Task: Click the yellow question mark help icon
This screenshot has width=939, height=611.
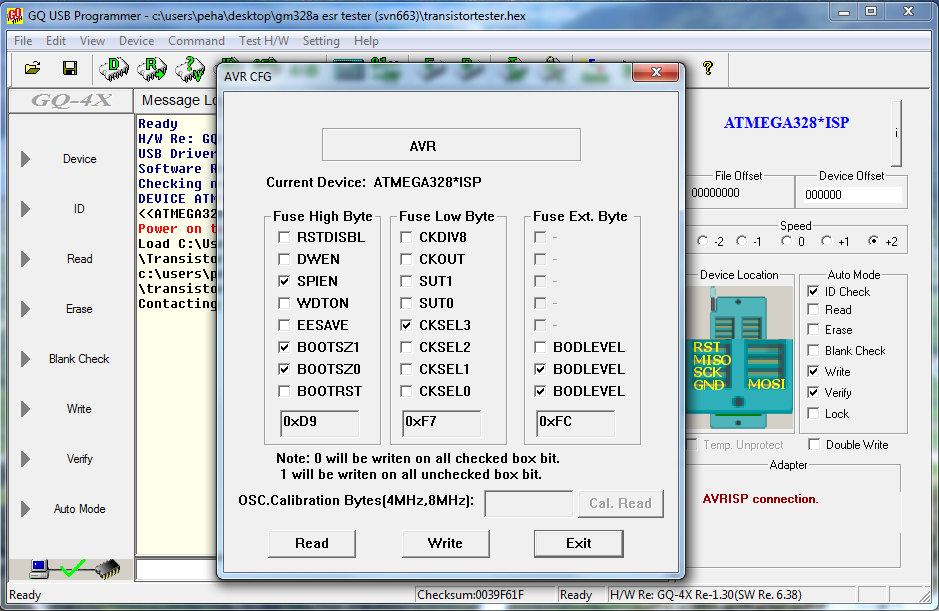Action: coord(708,68)
